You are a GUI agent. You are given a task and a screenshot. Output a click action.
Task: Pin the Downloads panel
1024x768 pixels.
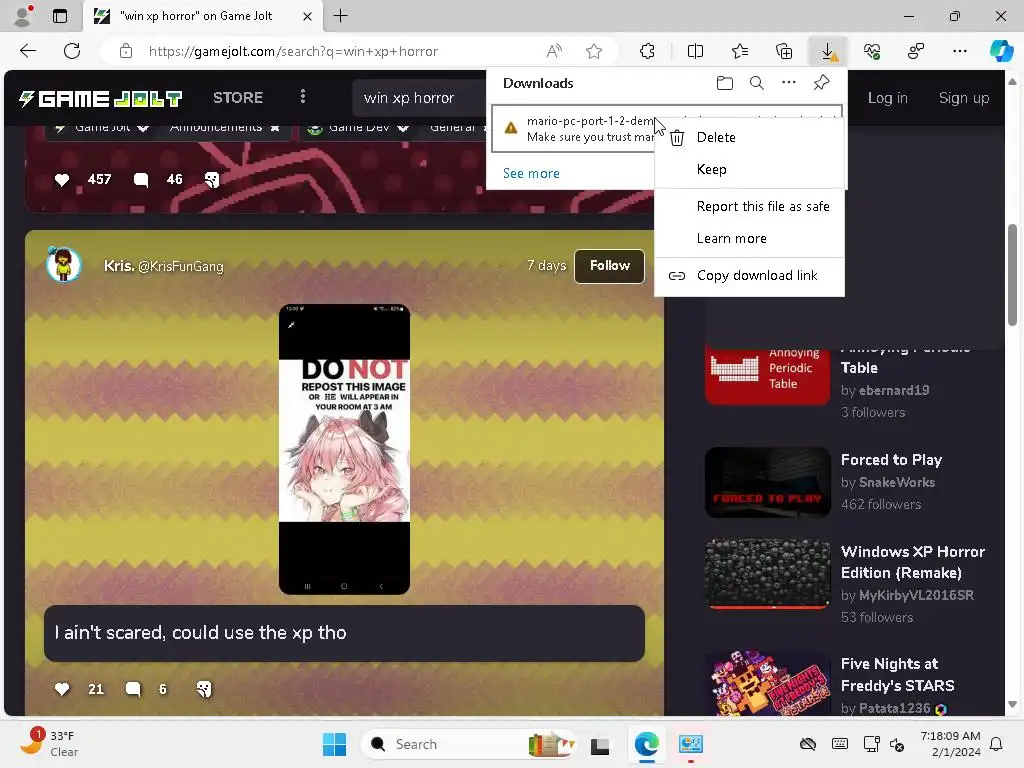(822, 83)
